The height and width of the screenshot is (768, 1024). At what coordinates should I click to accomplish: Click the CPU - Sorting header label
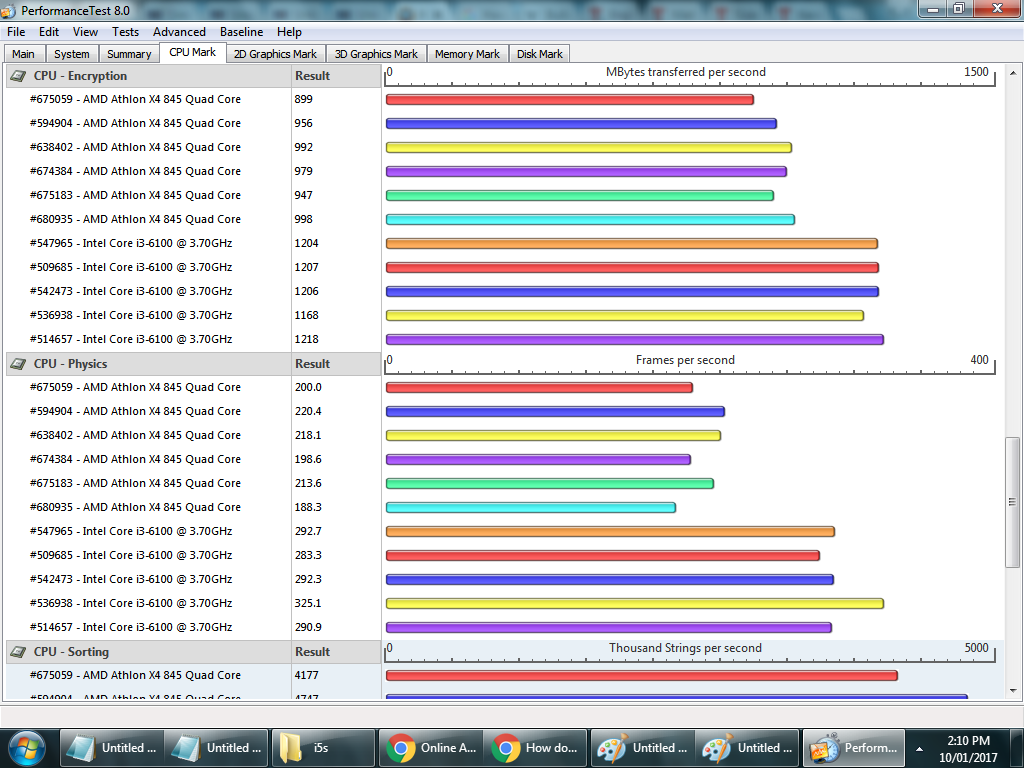tap(71, 652)
